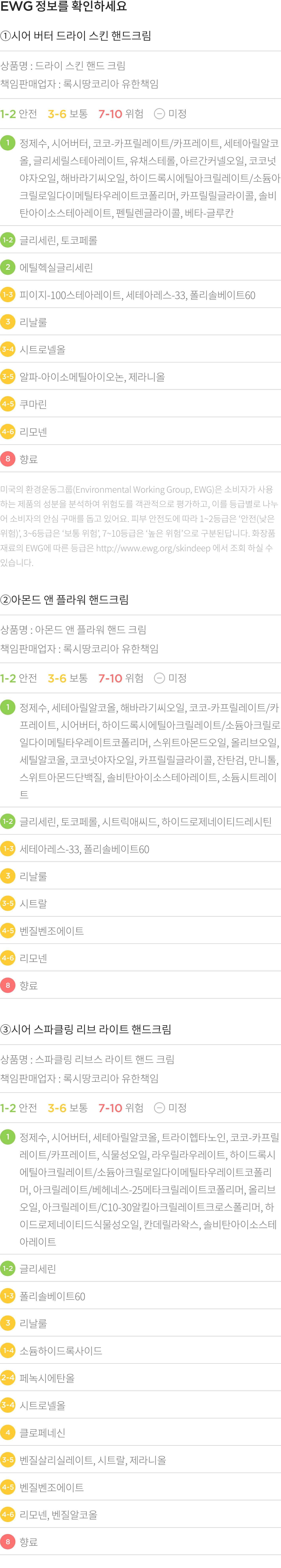Click the 3-5 badge beside 시트랄
The image size is (281, 1568).
click(x=8, y=903)
